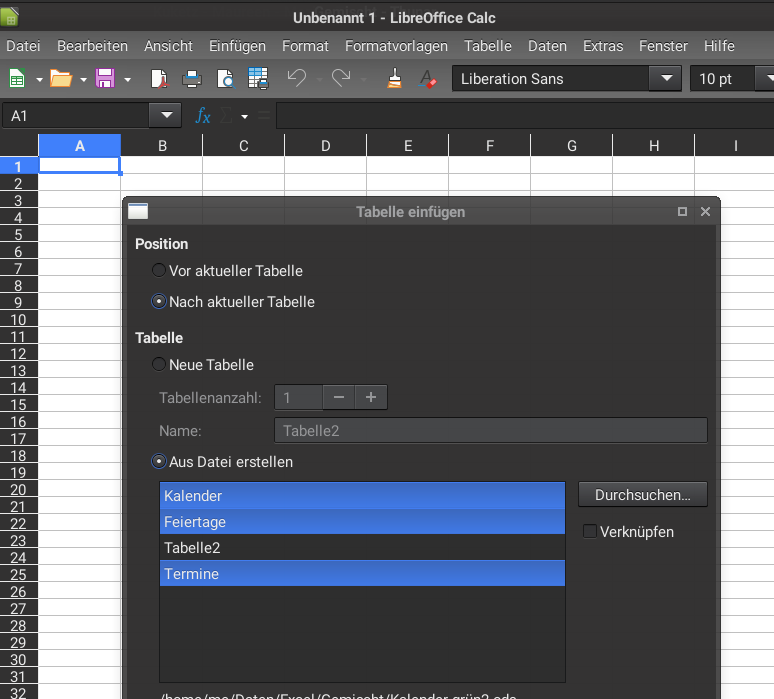The image size is (774, 699).
Task: Expand the Sum functions dropdown arrow
Action: [244, 116]
